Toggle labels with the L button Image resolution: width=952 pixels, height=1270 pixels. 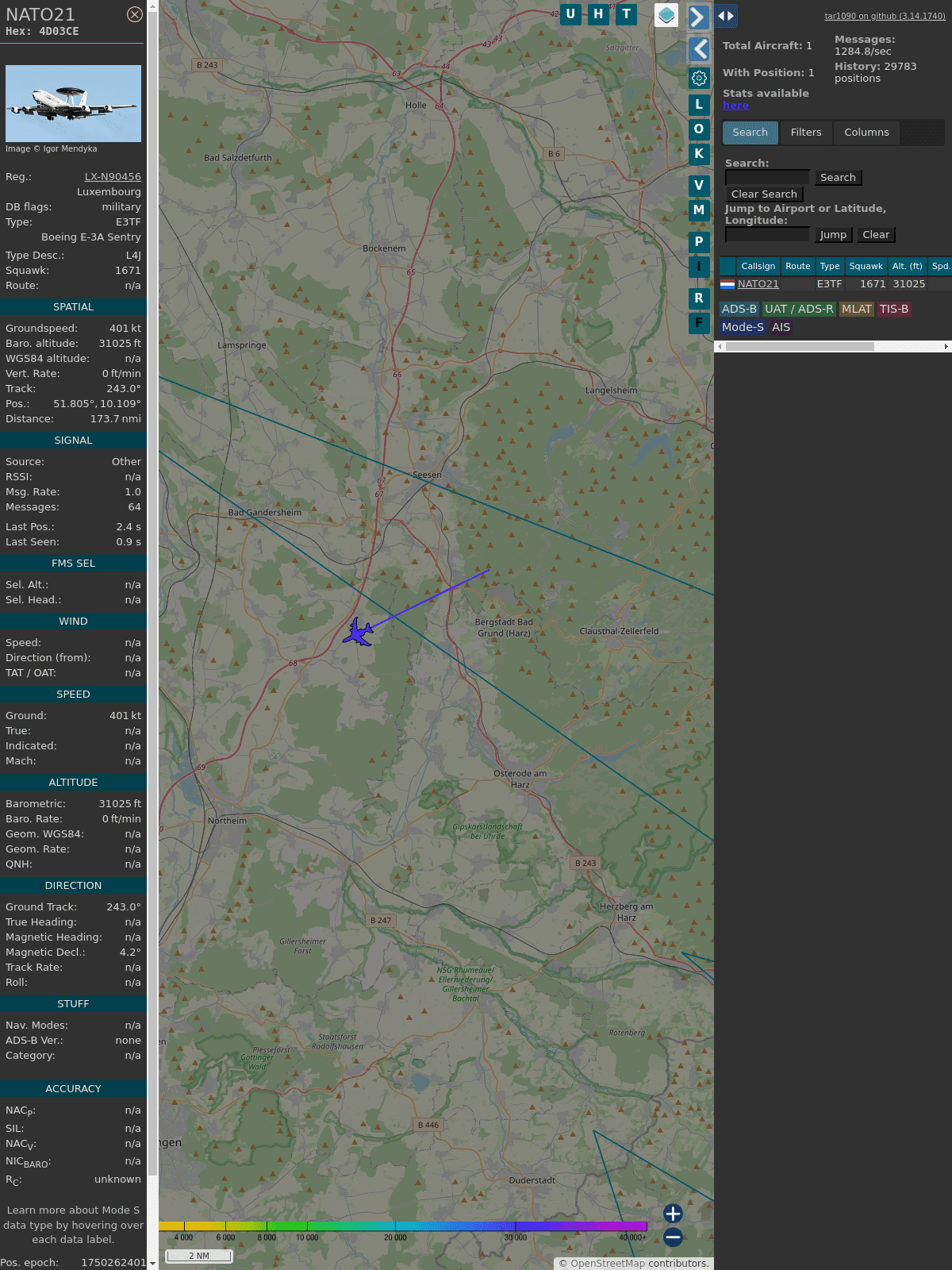click(x=699, y=105)
